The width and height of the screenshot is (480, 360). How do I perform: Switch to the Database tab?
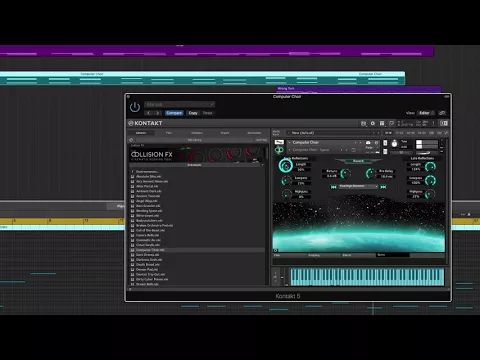(197, 133)
